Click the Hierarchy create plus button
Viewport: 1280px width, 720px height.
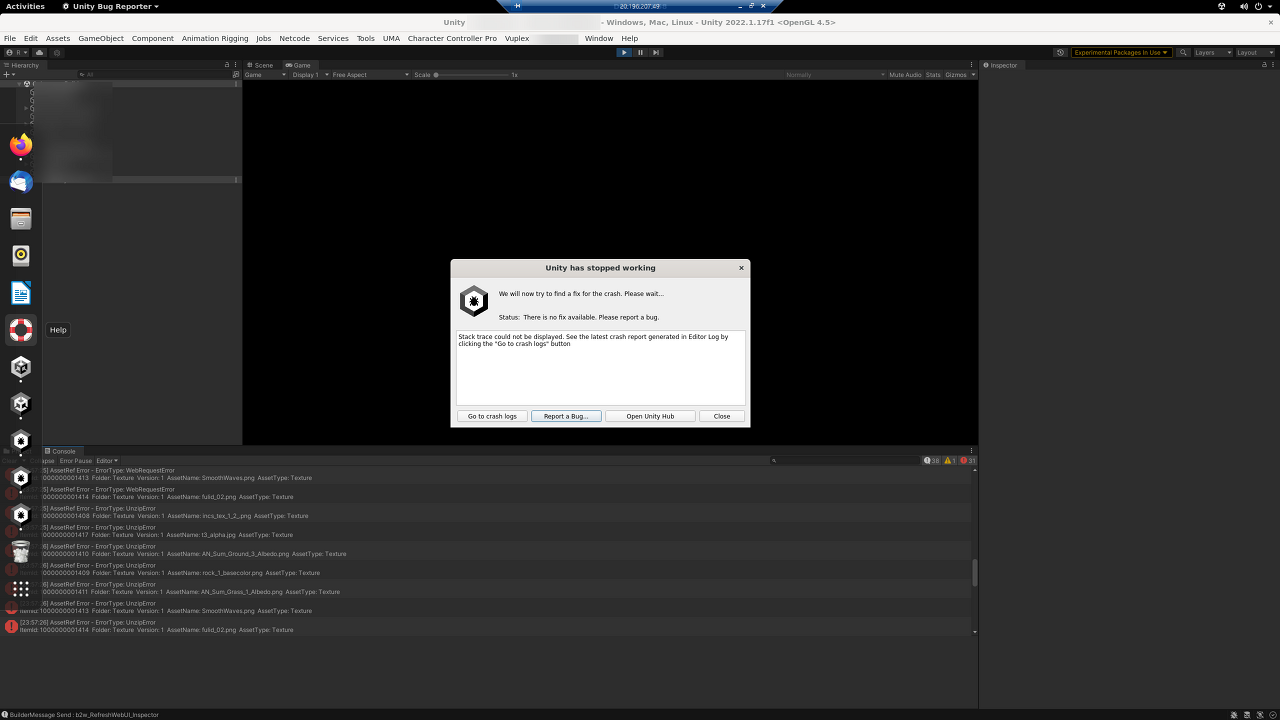point(8,74)
